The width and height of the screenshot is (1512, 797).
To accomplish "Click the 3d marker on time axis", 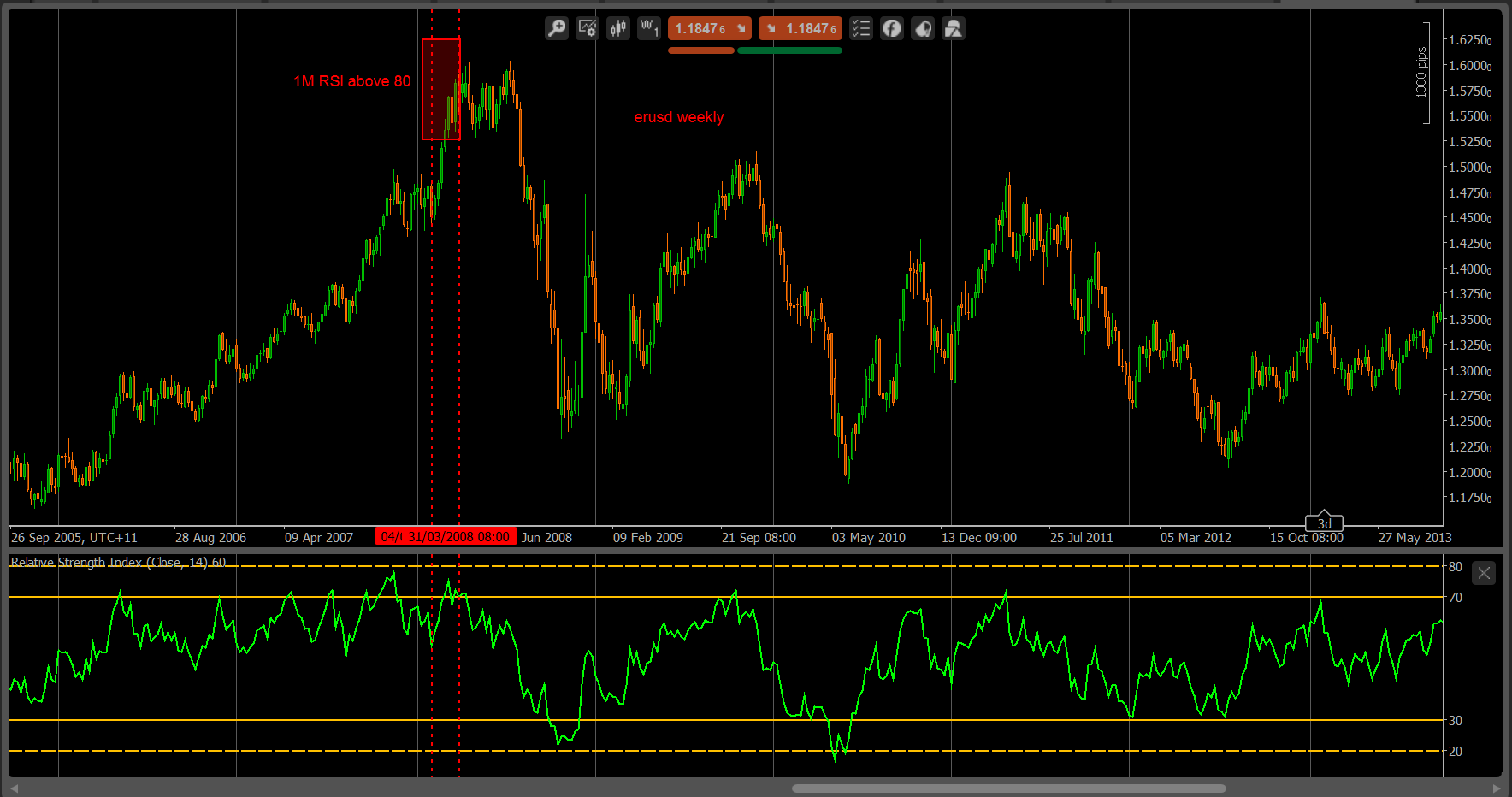I will 1324,523.
